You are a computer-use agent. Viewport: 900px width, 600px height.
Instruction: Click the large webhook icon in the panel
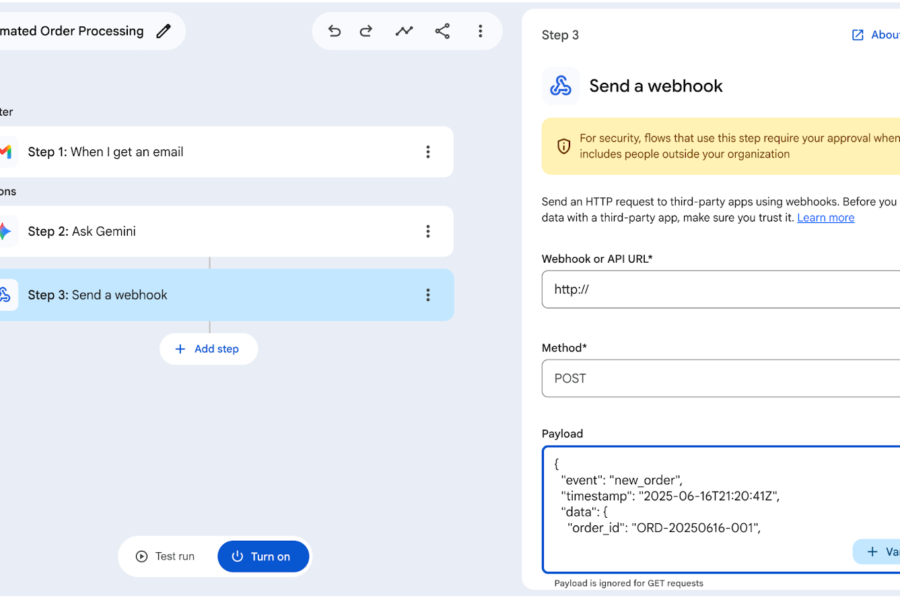pos(561,86)
